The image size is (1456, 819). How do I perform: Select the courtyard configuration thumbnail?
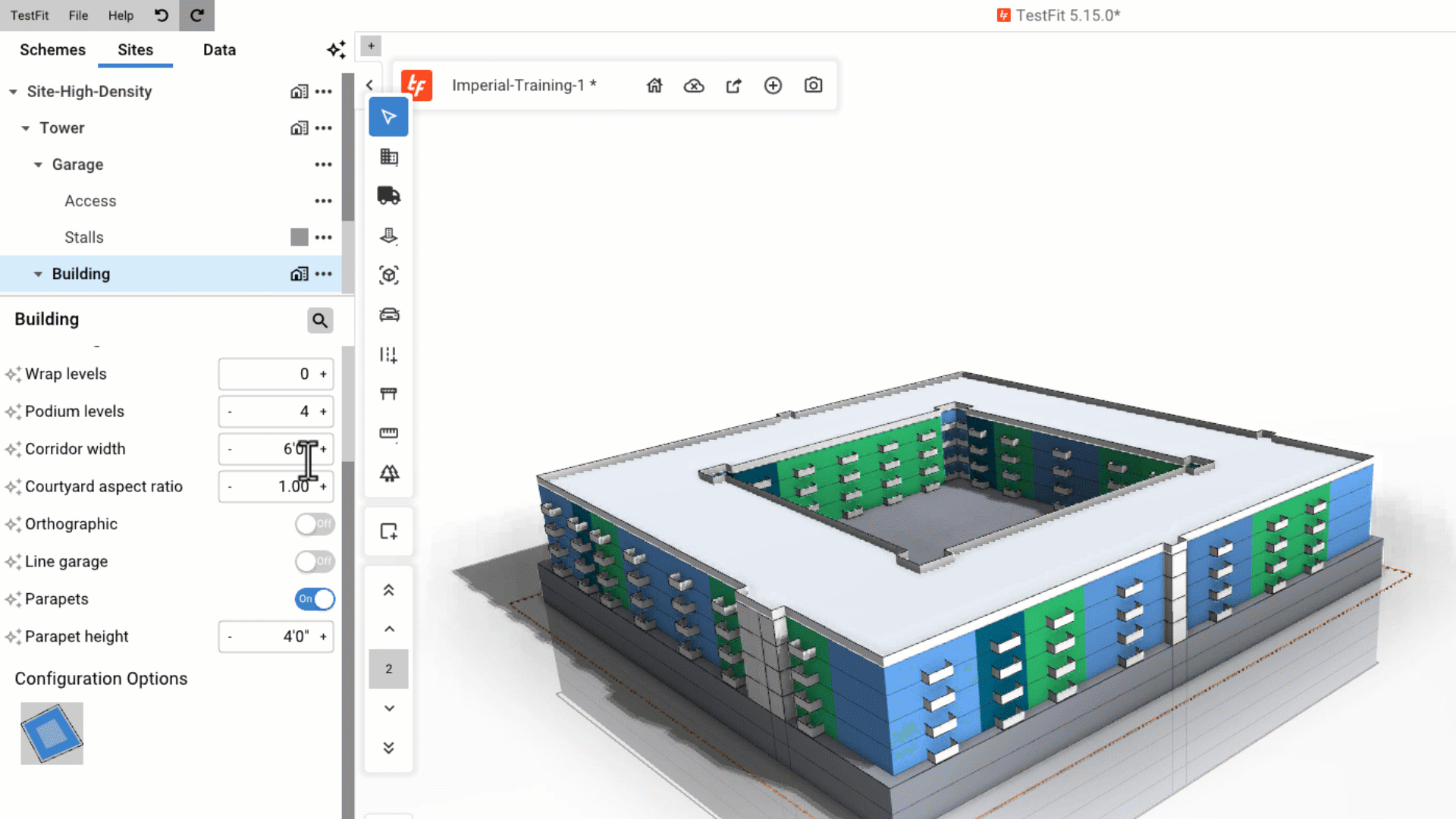(52, 733)
